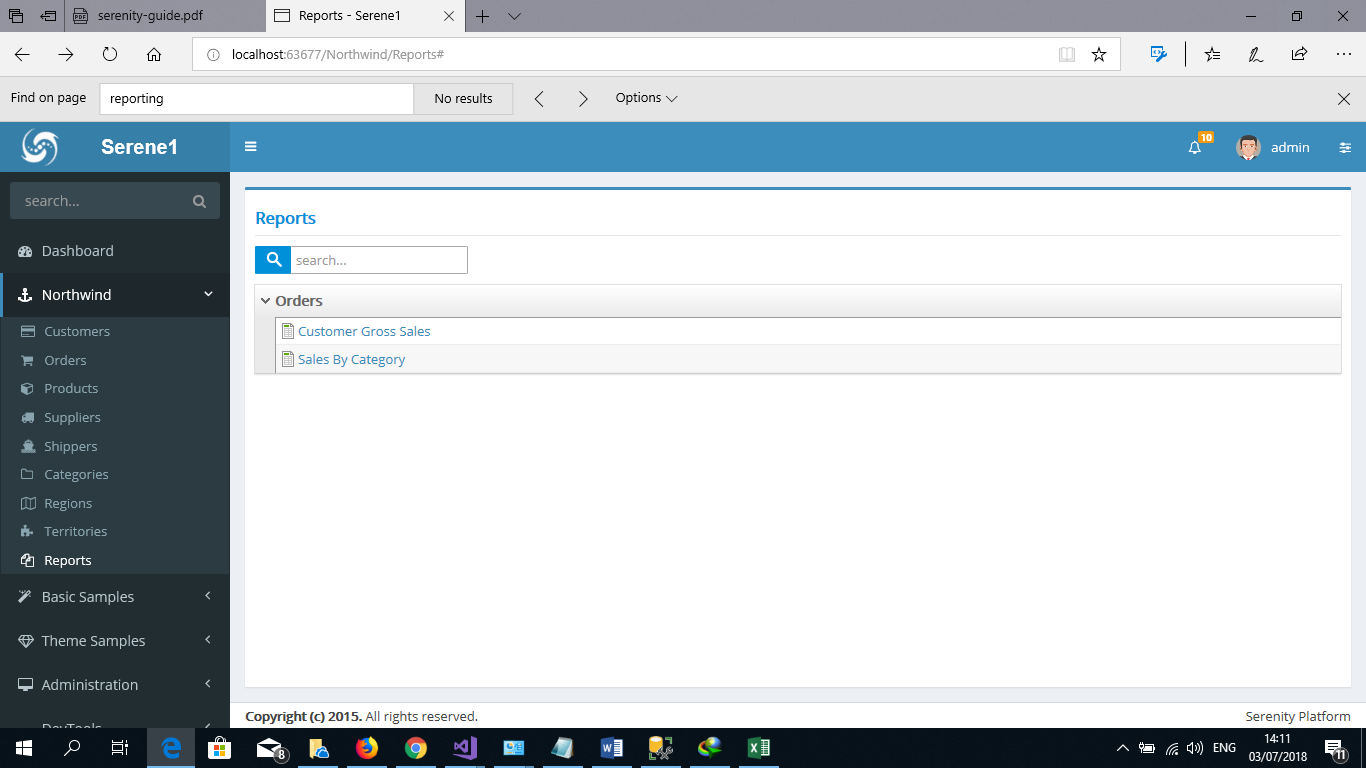Screen dimensions: 1366x768
Task: Click the Sales By Category report icon
Action: point(288,359)
